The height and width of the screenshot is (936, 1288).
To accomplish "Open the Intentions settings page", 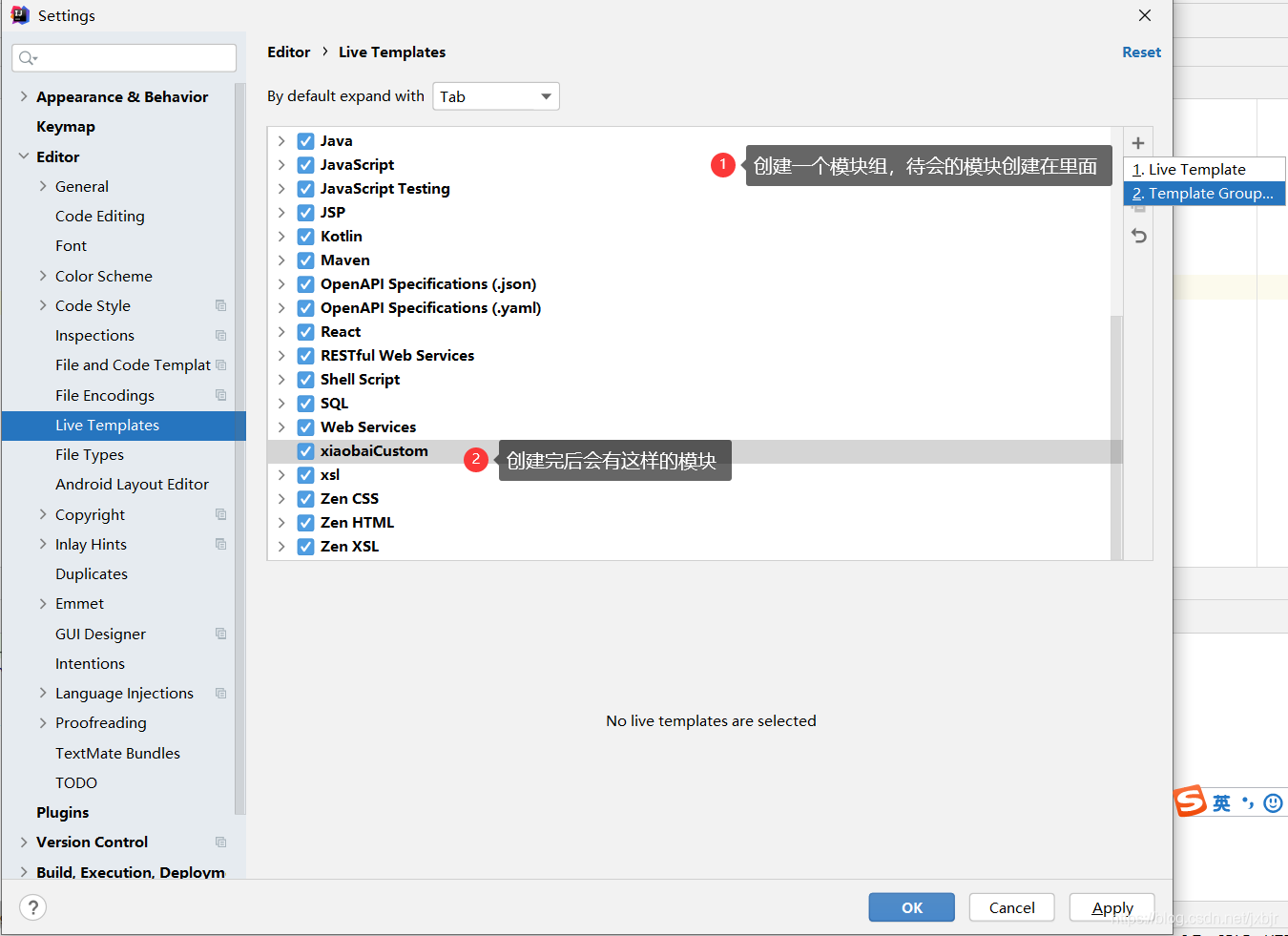I will pos(90,663).
